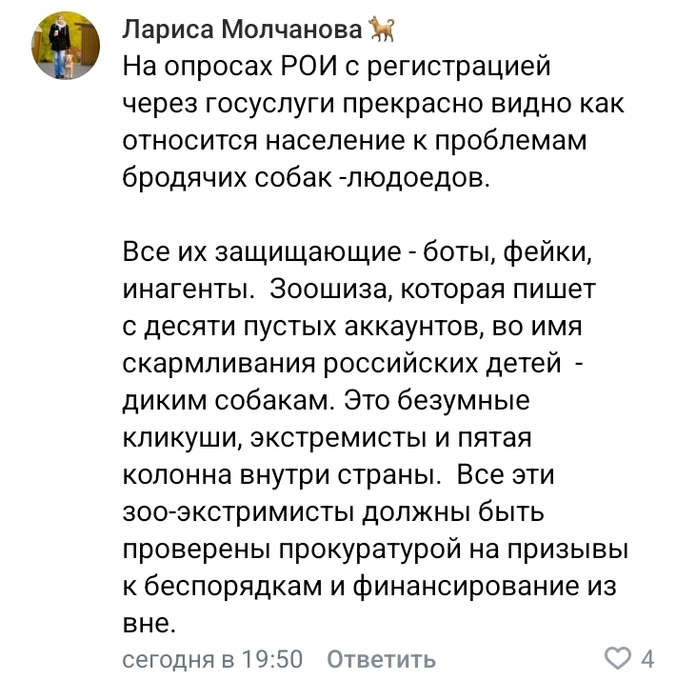Click the line about бродячих собак -людоедов

[306, 178]
